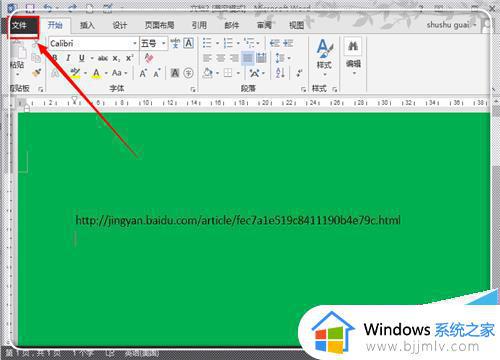Apply superscript formatting
Image resolution: width=500 pixels, height=360 pixels.
(129, 58)
